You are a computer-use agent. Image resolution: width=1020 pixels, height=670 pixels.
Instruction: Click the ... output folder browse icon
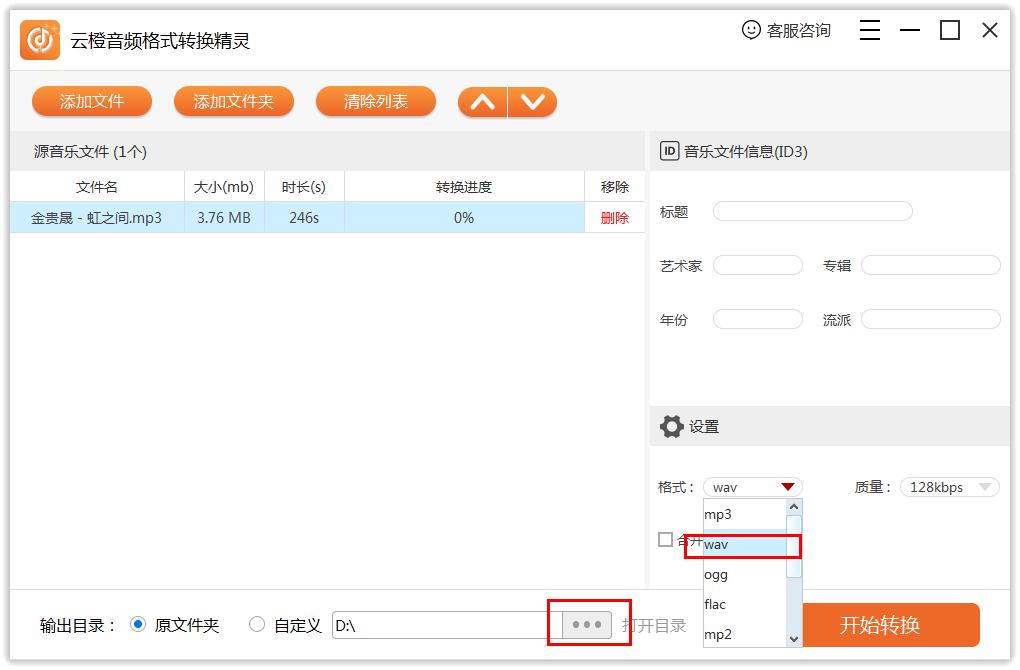[x=587, y=624]
